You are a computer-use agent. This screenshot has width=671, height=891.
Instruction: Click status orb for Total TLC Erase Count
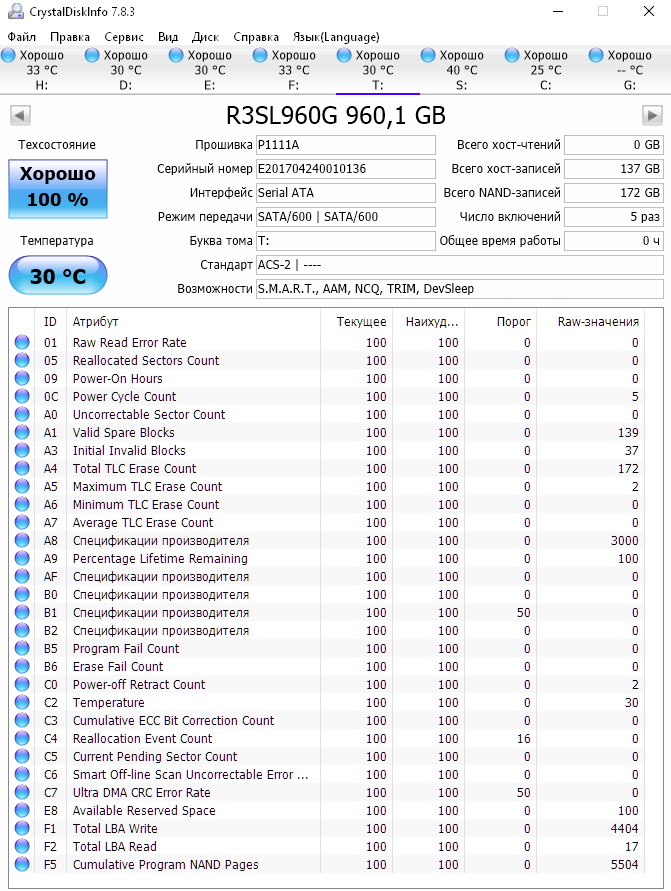pyautogui.click(x=22, y=468)
